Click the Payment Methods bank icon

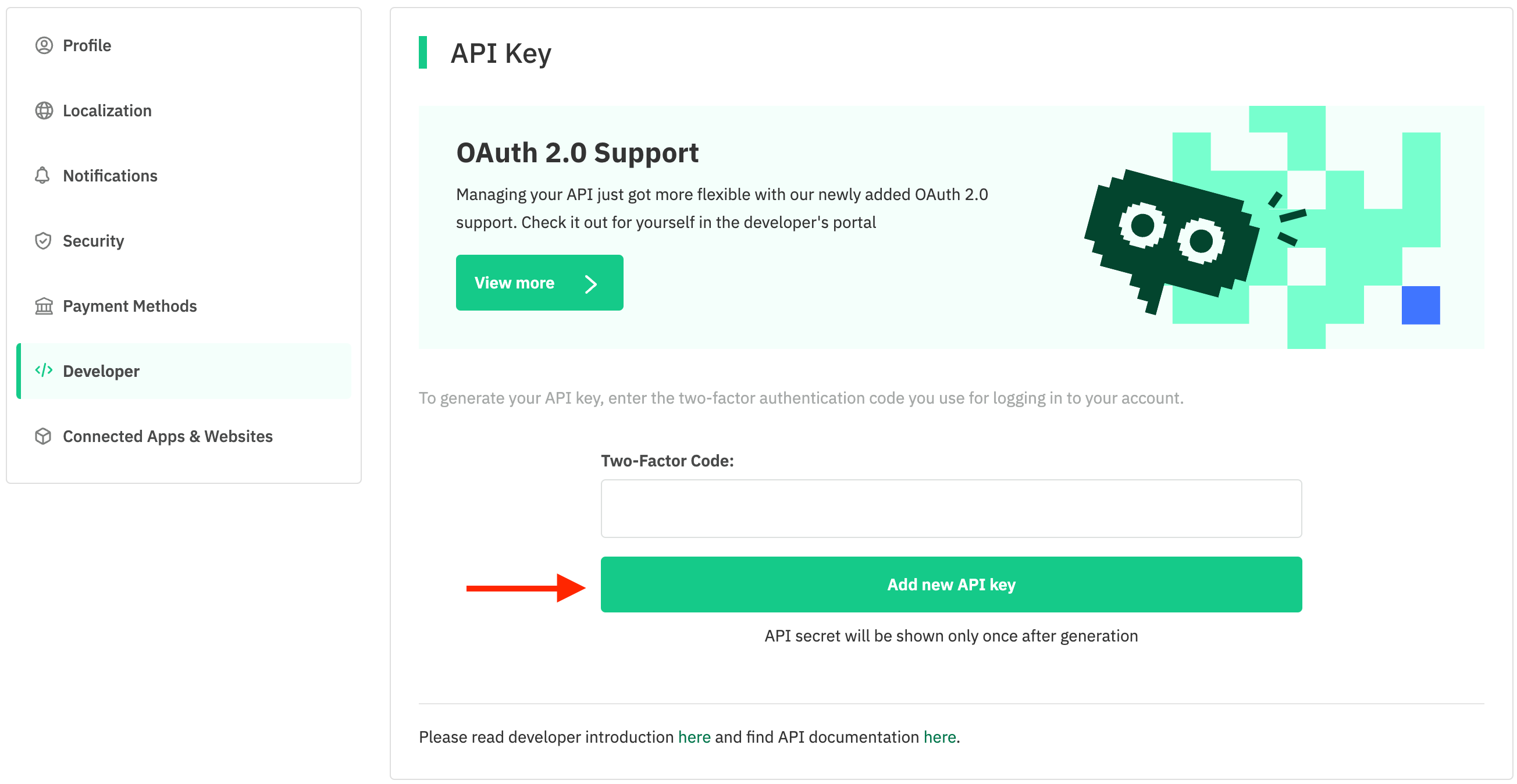pyautogui.click(x=44, y=307)
